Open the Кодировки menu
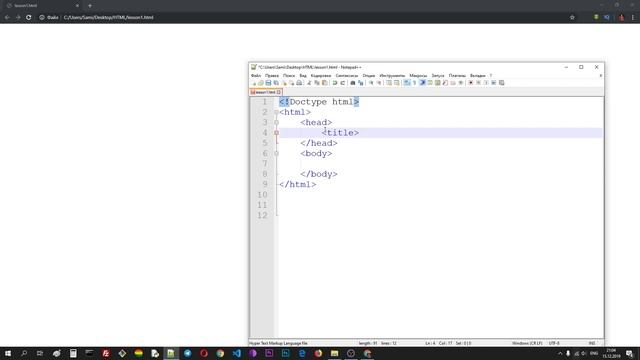 (x=321, y=76)
